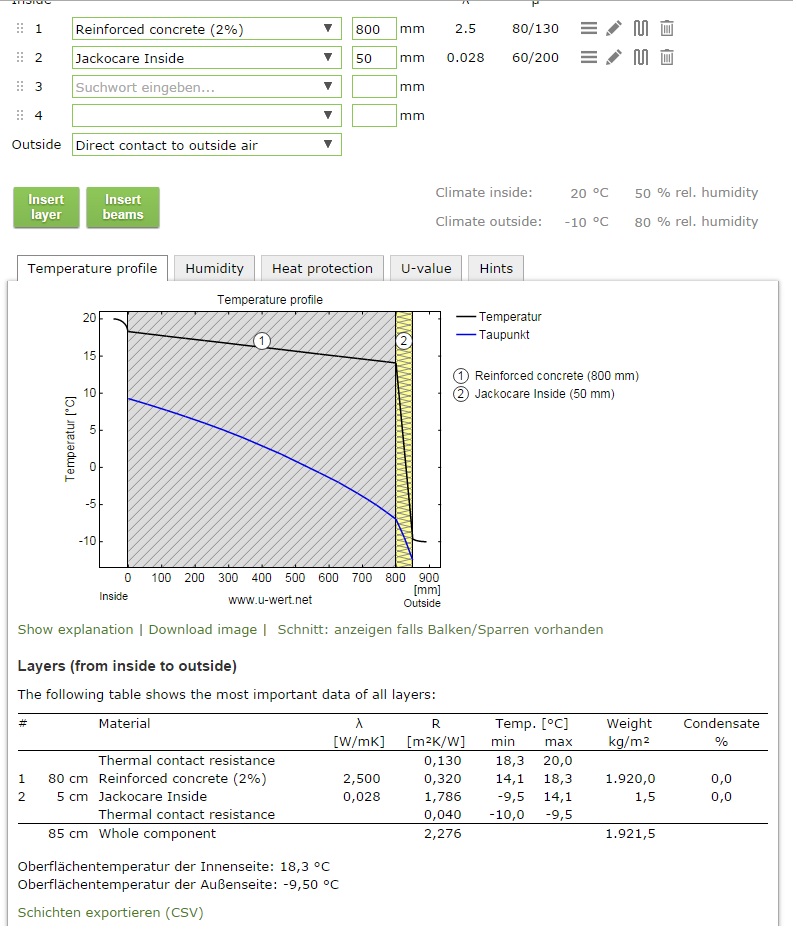Delete Reinforced concrete layer with trash icon
Image resolution: width=797 pixels, height=939 pixels.
pyautogui.click(x=666, y=28)
